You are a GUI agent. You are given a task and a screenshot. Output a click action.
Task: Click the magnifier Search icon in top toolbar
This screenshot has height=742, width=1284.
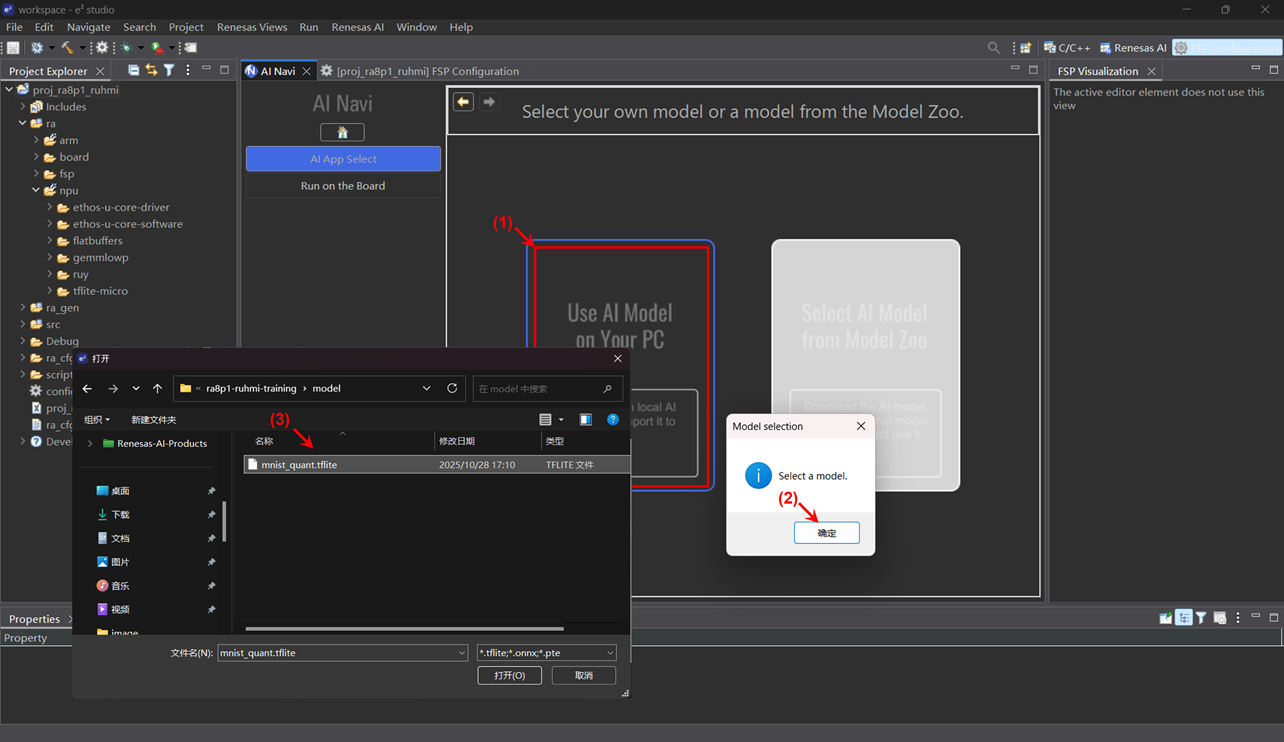pos(993,47)
